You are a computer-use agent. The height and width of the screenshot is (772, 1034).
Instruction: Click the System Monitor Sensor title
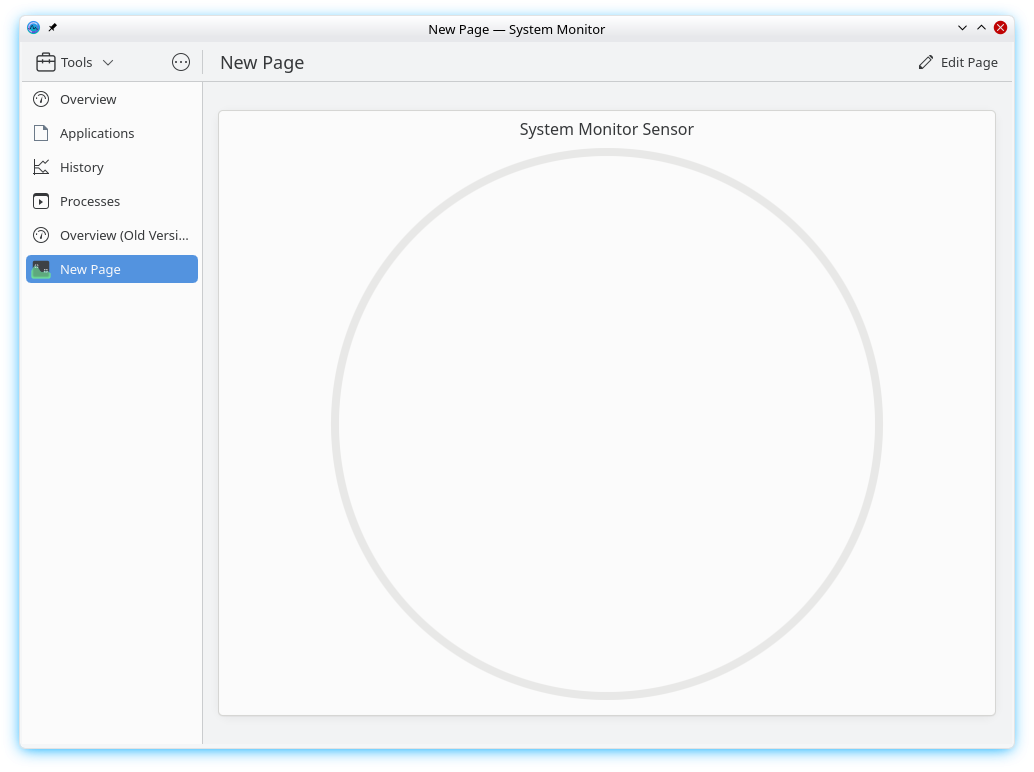606,129
